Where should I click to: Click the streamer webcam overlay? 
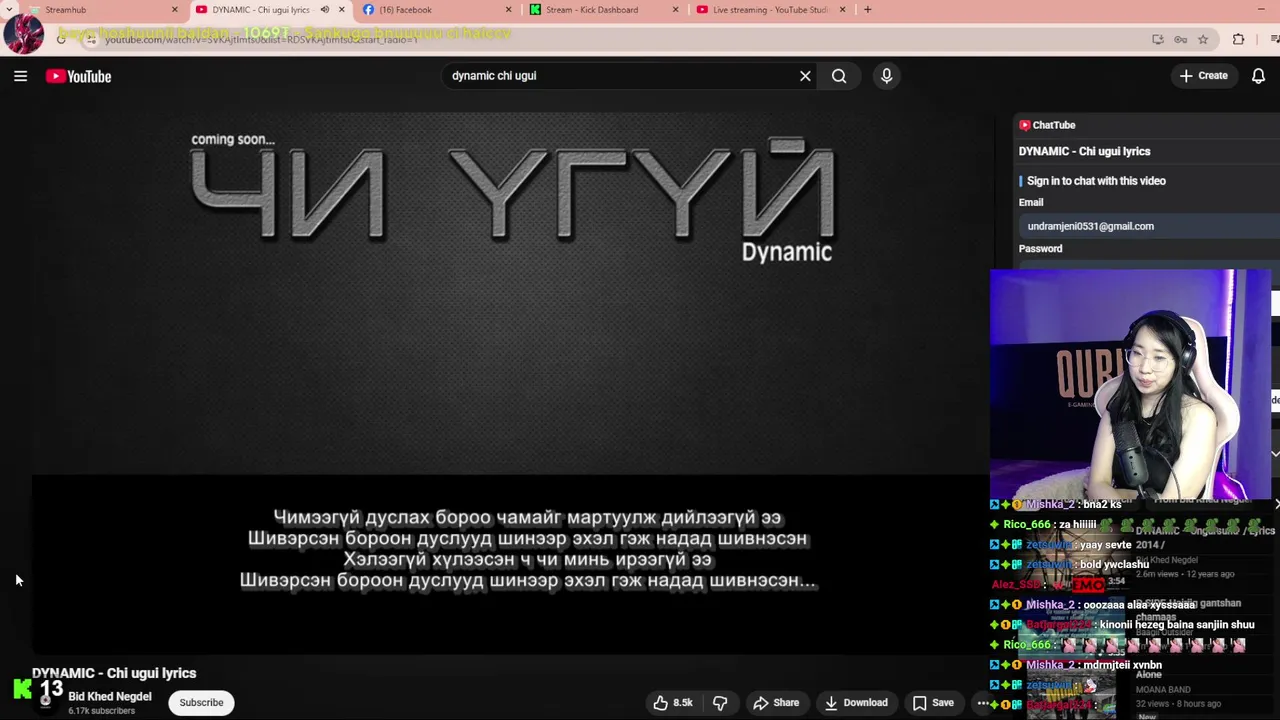[1130, 384]
